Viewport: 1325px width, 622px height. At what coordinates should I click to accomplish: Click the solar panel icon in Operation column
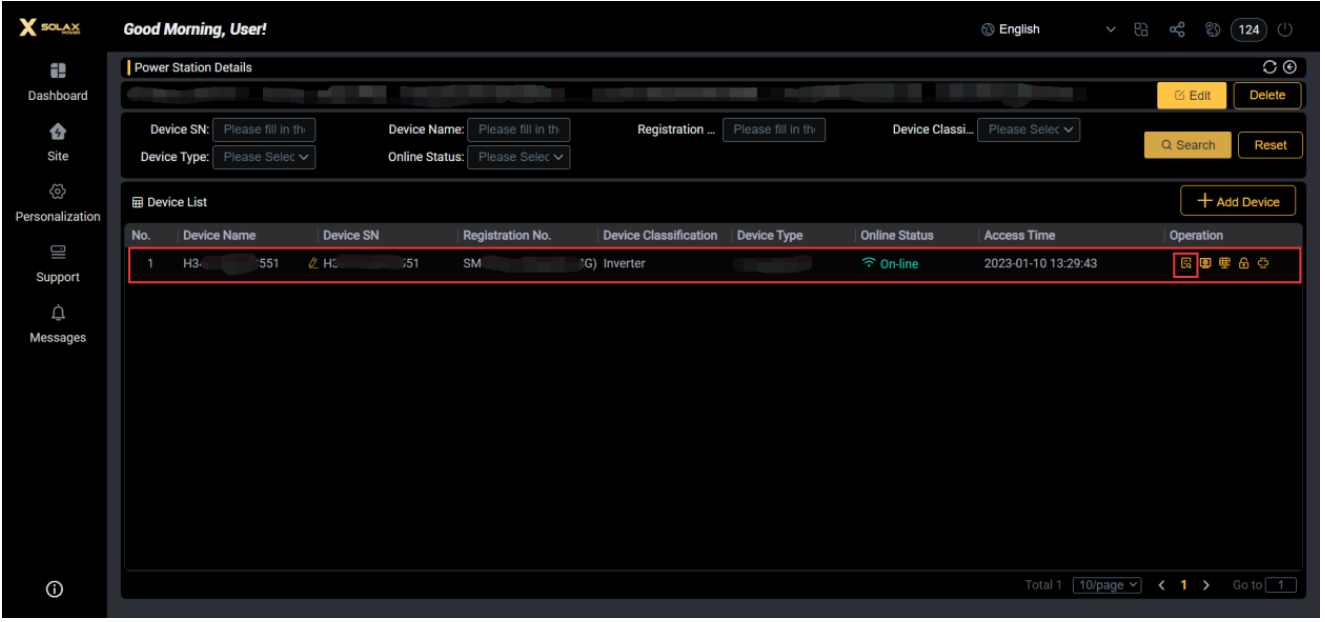coord(1225,264)
